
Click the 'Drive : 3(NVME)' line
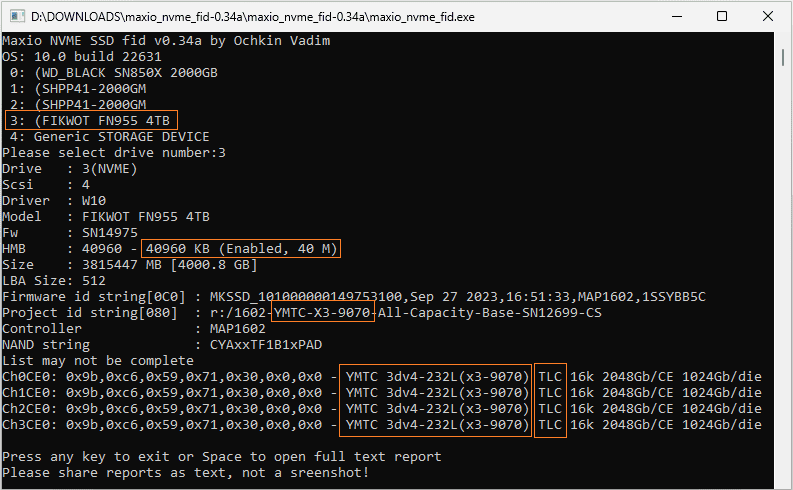coord(70,169)
